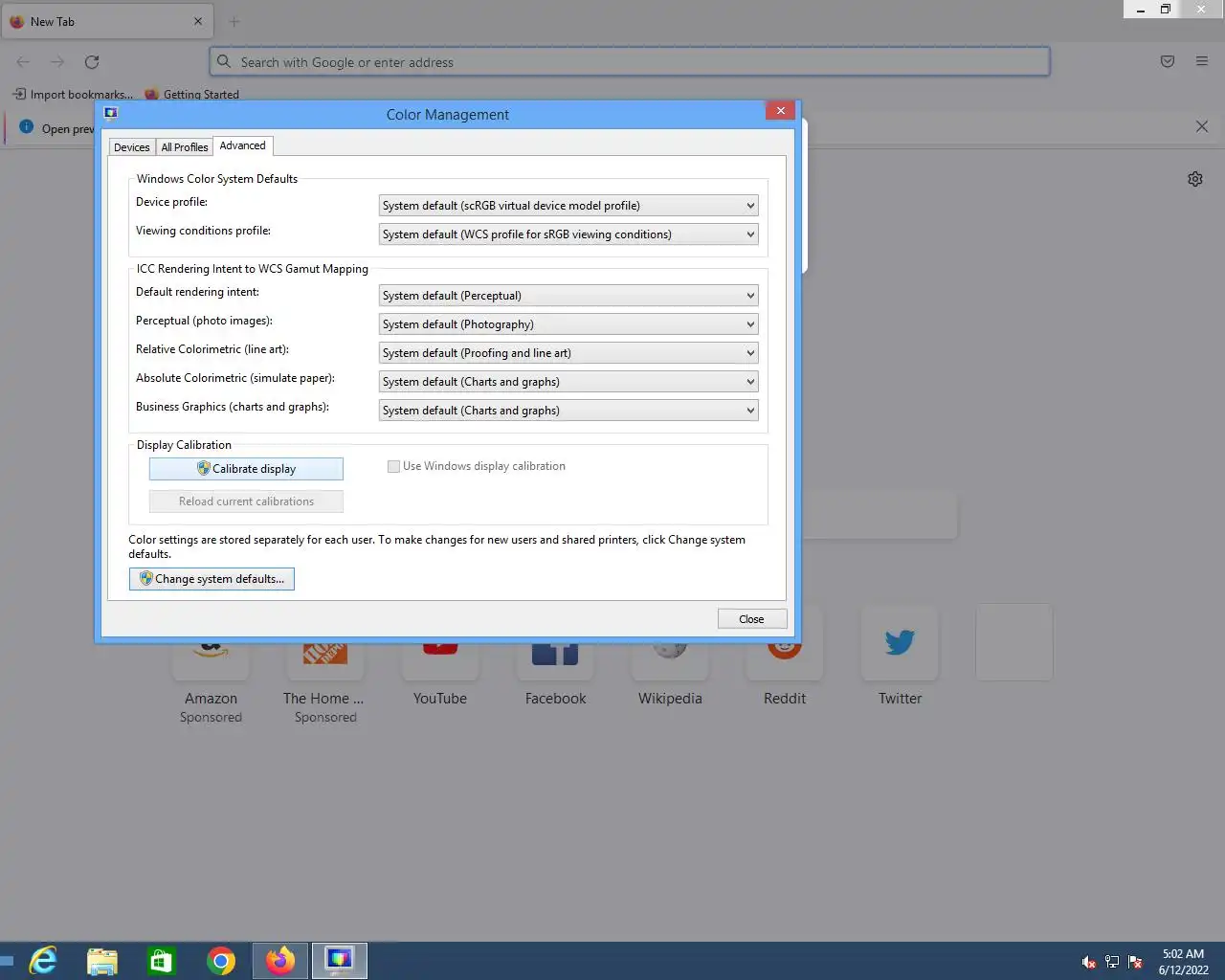Screen dimensions: 1225x980
Task: Click the Firefox reload page icon
Action: tap(92, 62)
